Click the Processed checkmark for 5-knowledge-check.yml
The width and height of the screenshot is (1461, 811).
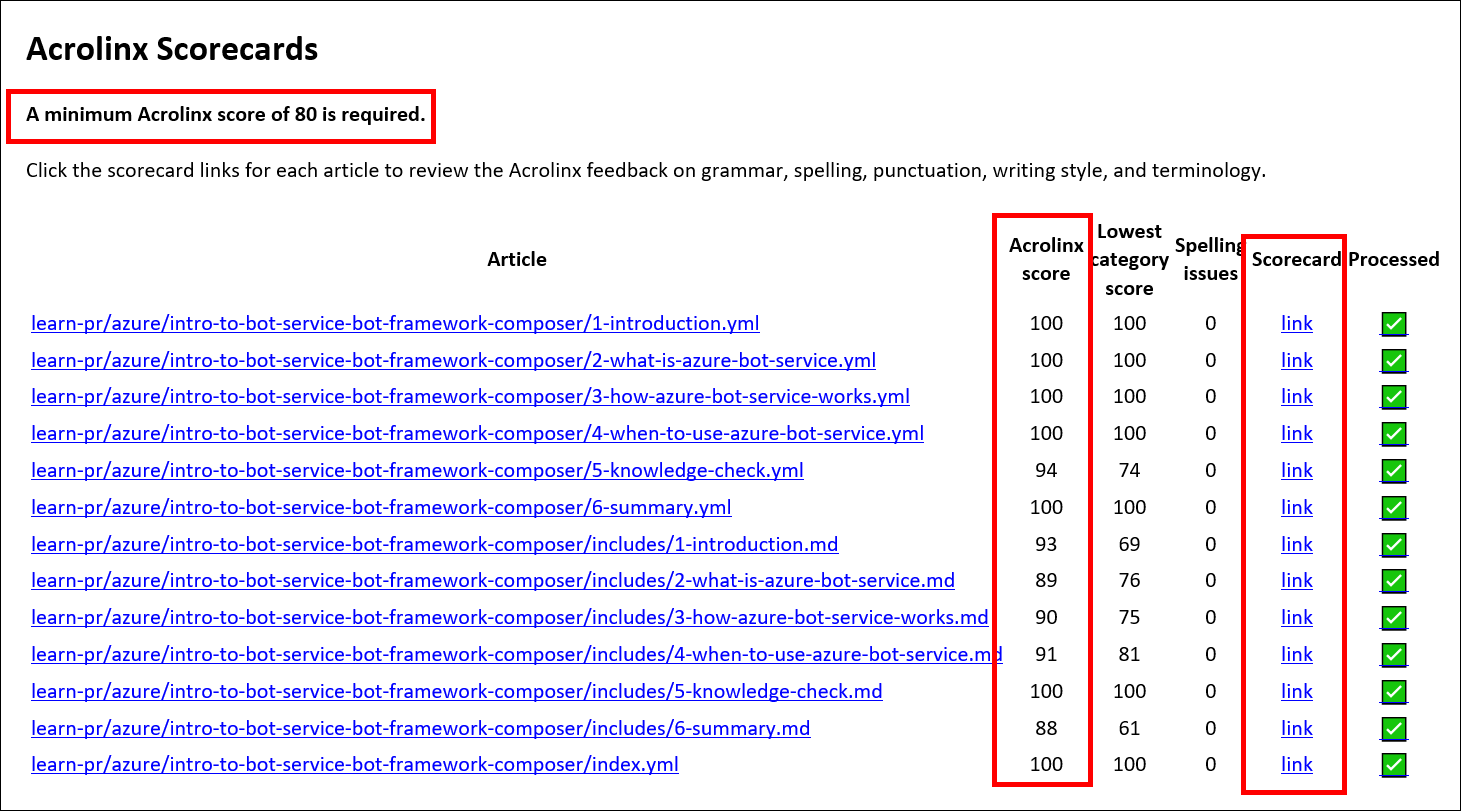coord(1394,471)
